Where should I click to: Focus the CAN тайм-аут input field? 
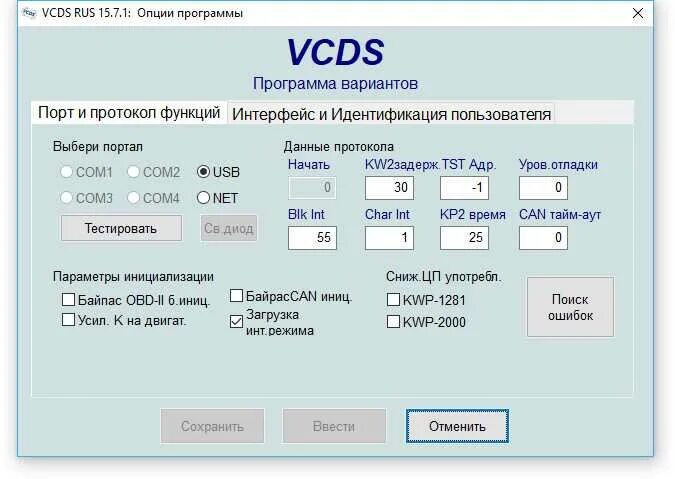coord(543,238)
